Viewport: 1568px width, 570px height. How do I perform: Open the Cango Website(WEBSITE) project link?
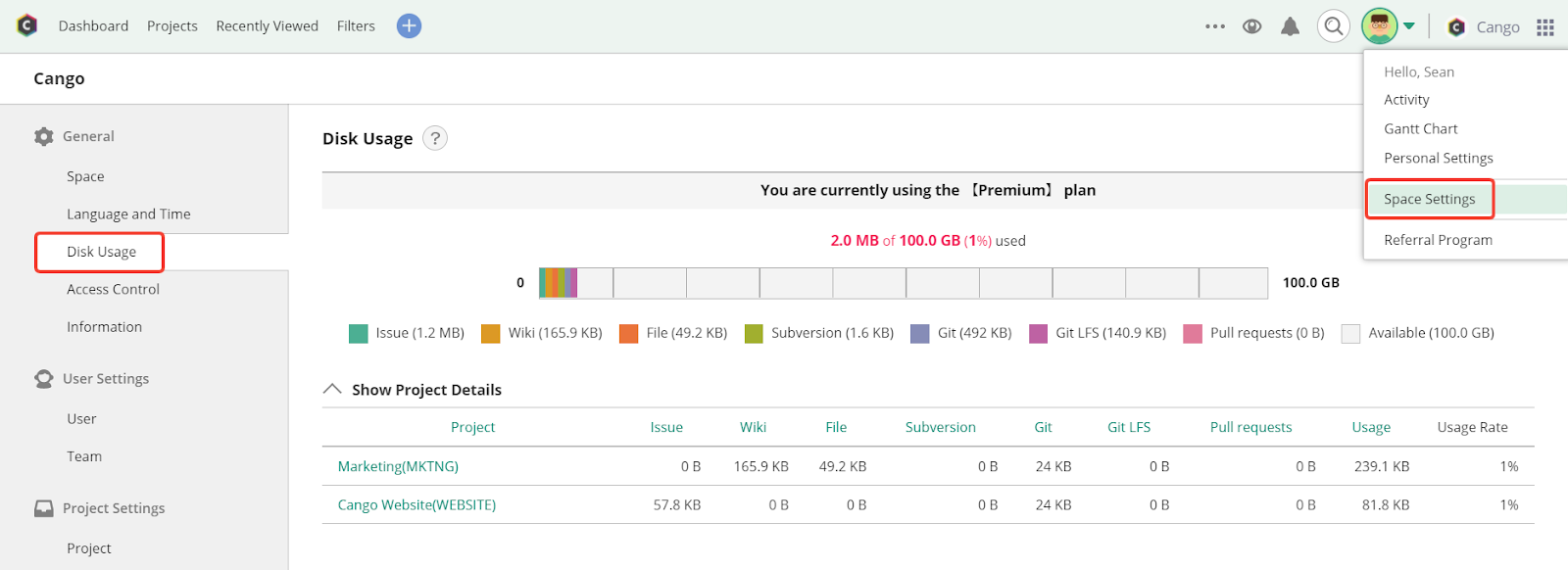pyautogui.click(x=416, y=504)
